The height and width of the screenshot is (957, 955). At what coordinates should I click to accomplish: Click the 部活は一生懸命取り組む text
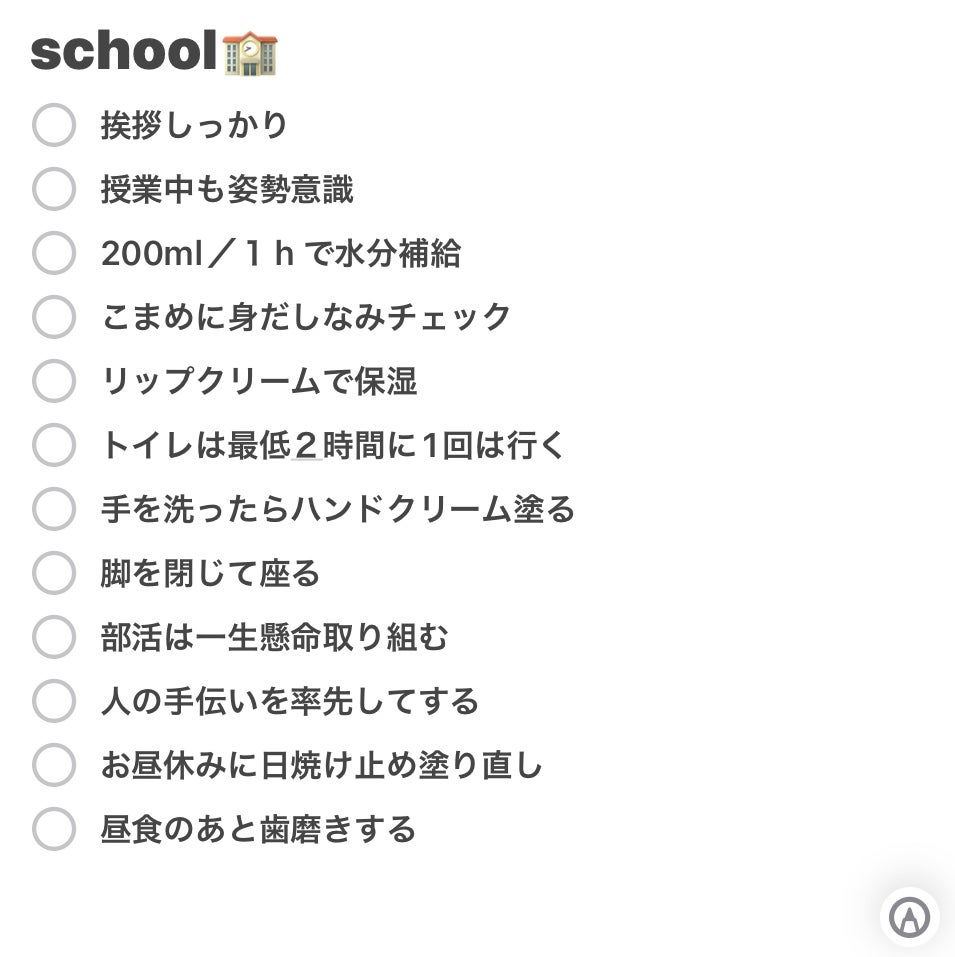(274, 638)
